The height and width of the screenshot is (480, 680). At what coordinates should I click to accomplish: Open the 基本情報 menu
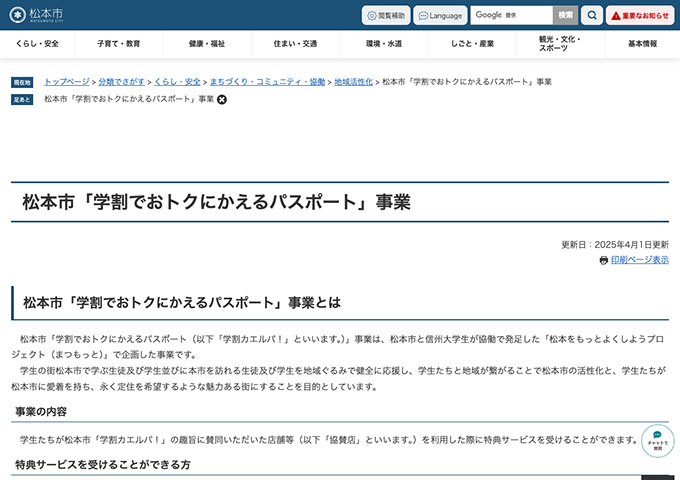[642, 44]
